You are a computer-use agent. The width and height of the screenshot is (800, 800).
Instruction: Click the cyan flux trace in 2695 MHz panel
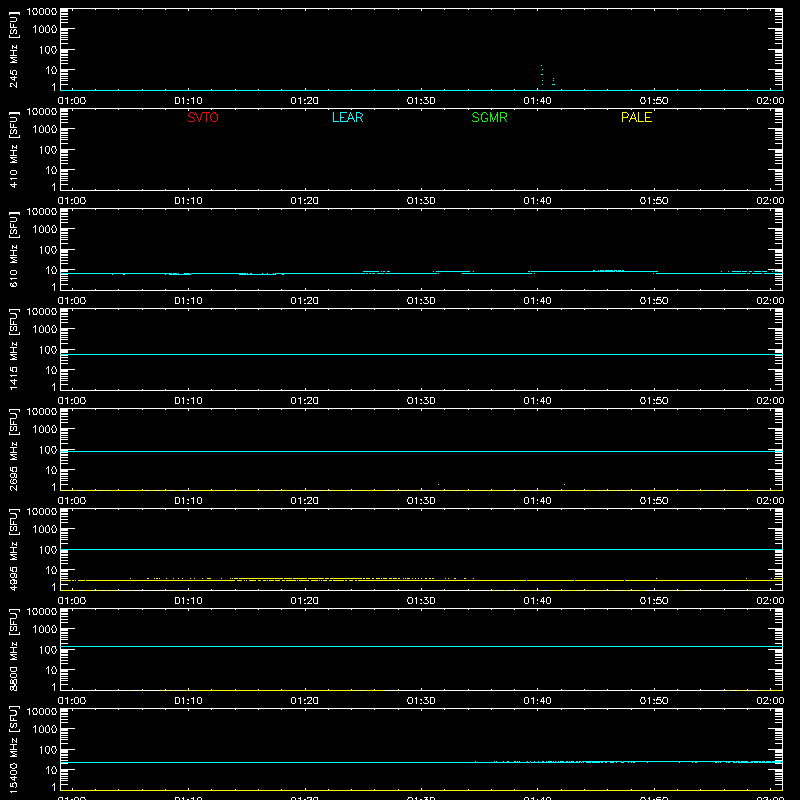coord(421,452)
